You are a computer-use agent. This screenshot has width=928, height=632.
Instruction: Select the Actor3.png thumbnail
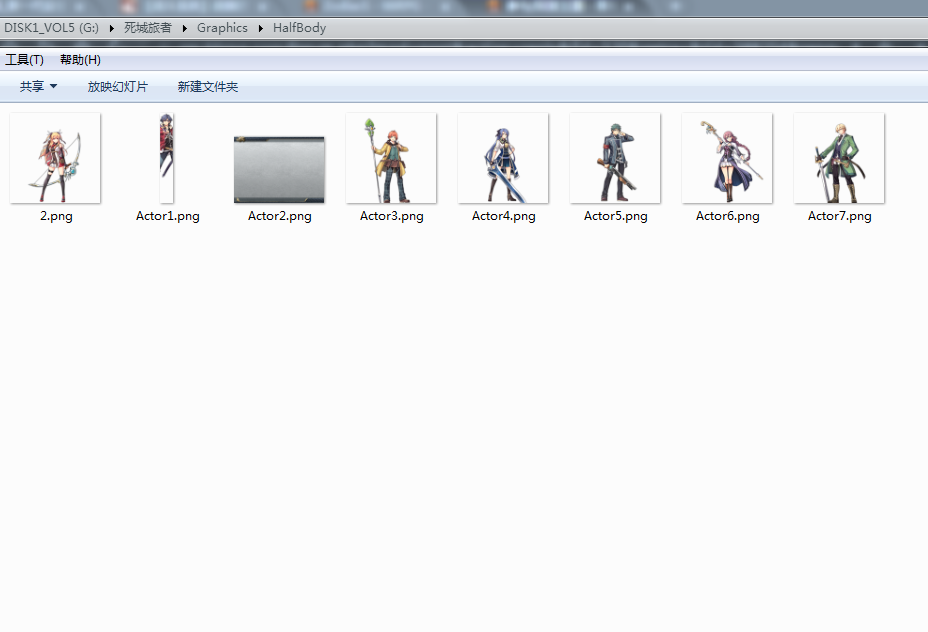tap(391, 158)
